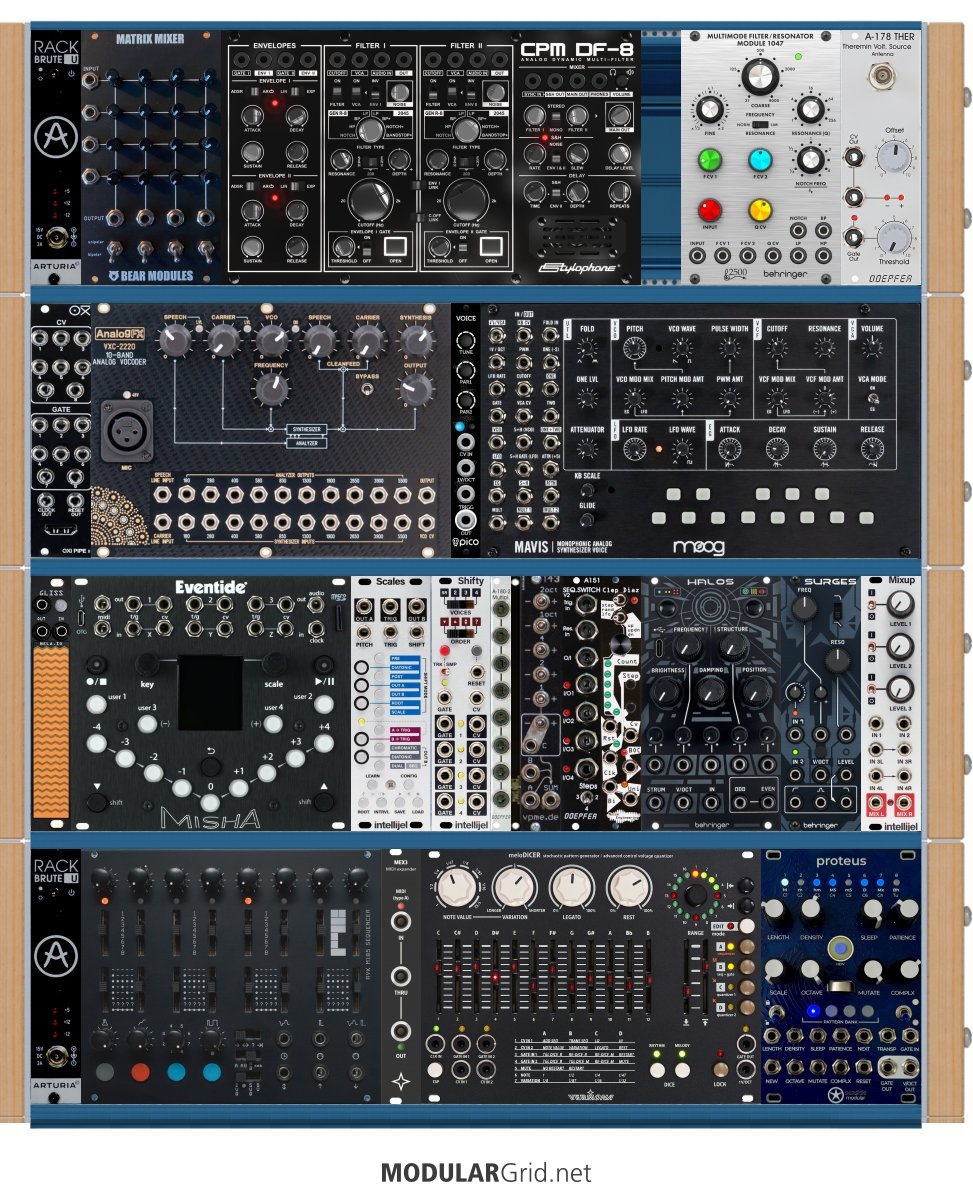This screenshot has height=1194, width=973.
Task: Click the yellow QCV knob on the 1047 filter
Action: [760, 209]
